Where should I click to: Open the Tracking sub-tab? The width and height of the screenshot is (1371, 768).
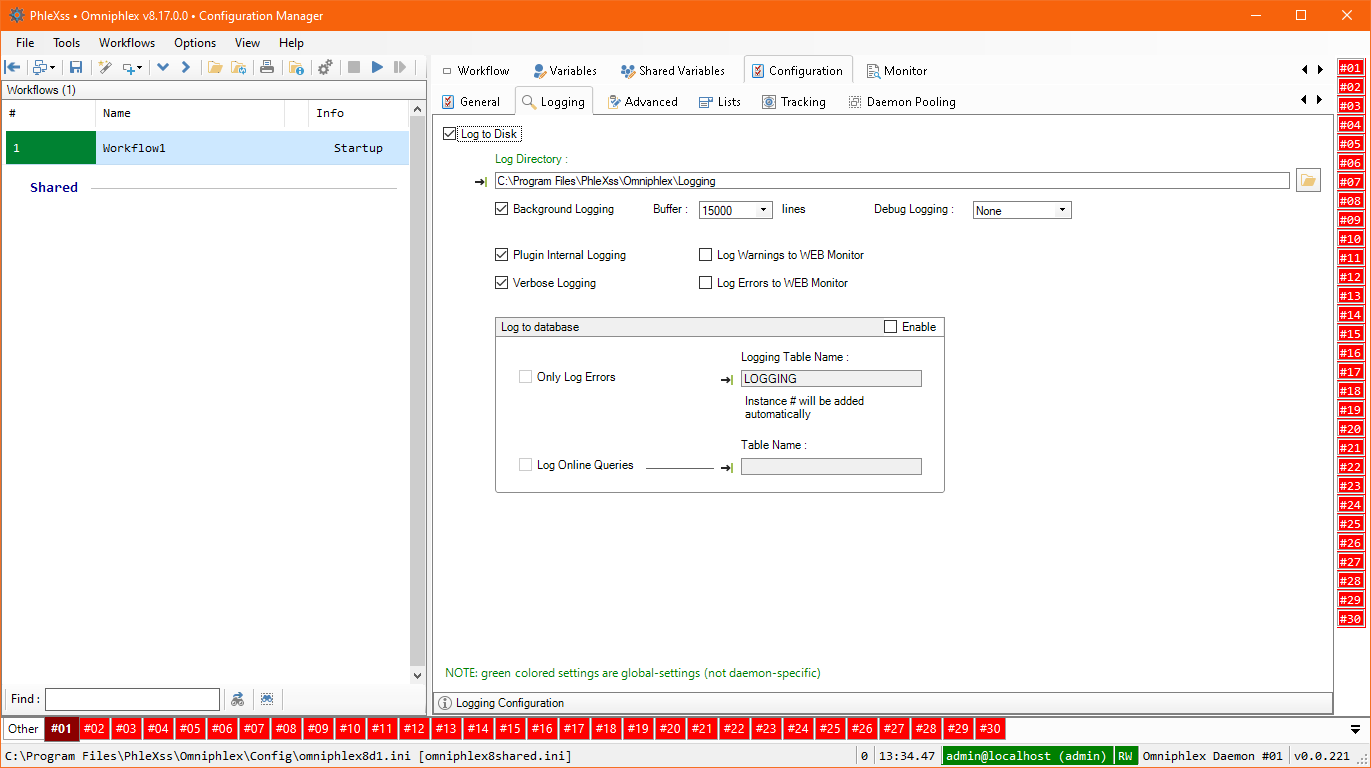tap(794, 101)
